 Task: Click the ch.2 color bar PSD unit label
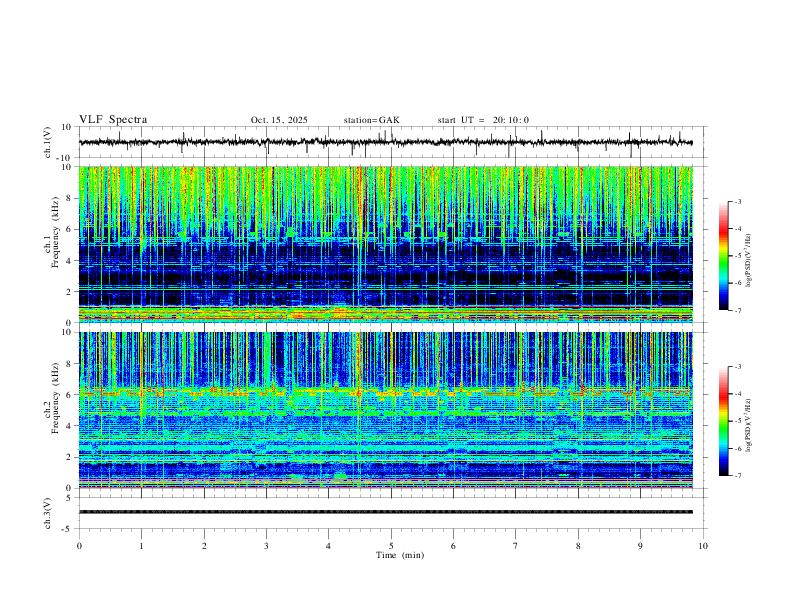pos(749,426)
